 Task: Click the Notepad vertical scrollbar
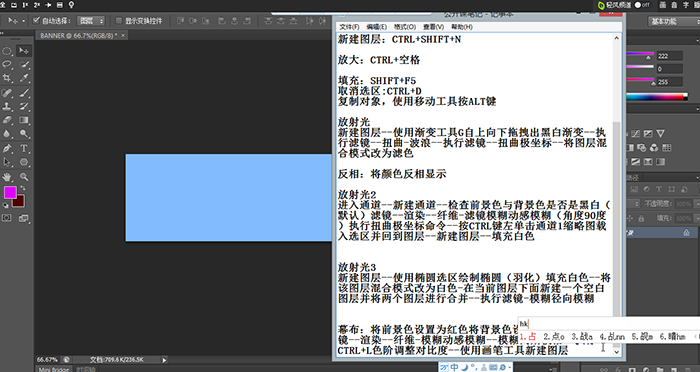(617, 194)
